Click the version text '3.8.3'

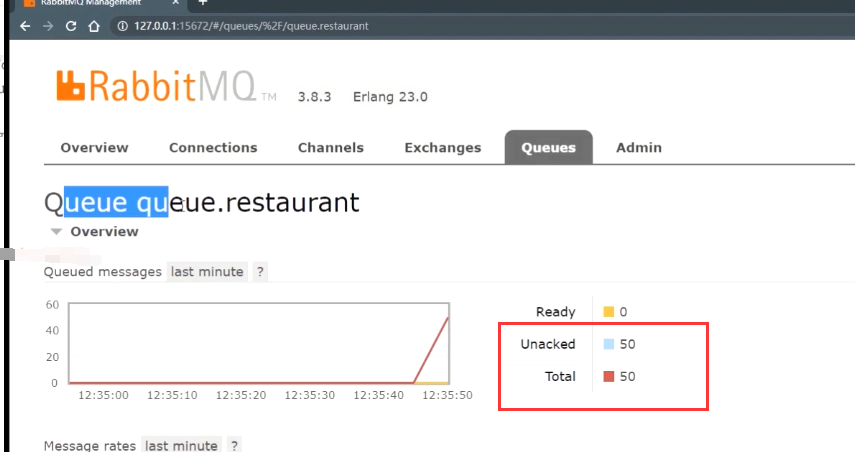pos(314,97)
